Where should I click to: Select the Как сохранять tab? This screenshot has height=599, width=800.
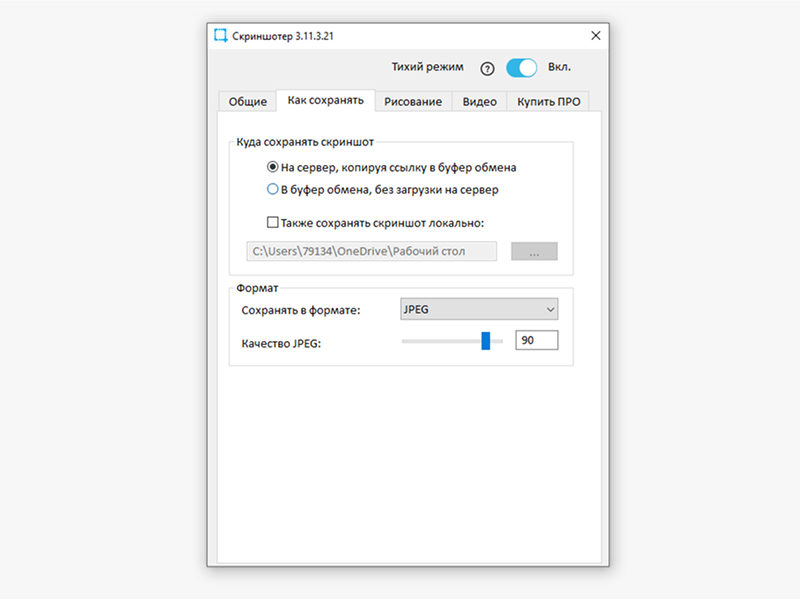point(325,101)
